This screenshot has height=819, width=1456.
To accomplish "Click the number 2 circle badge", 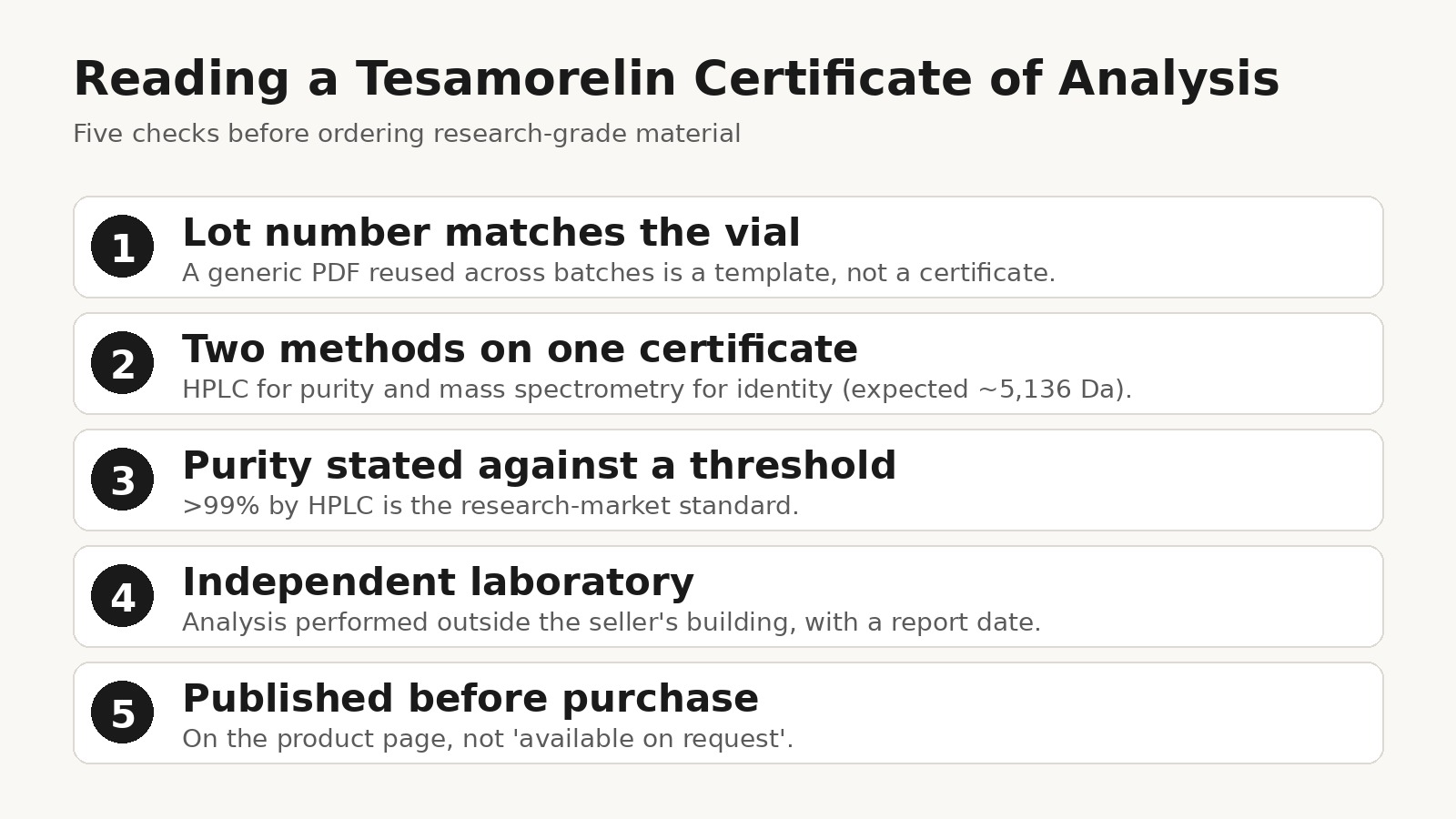I will tap(122, 363).
